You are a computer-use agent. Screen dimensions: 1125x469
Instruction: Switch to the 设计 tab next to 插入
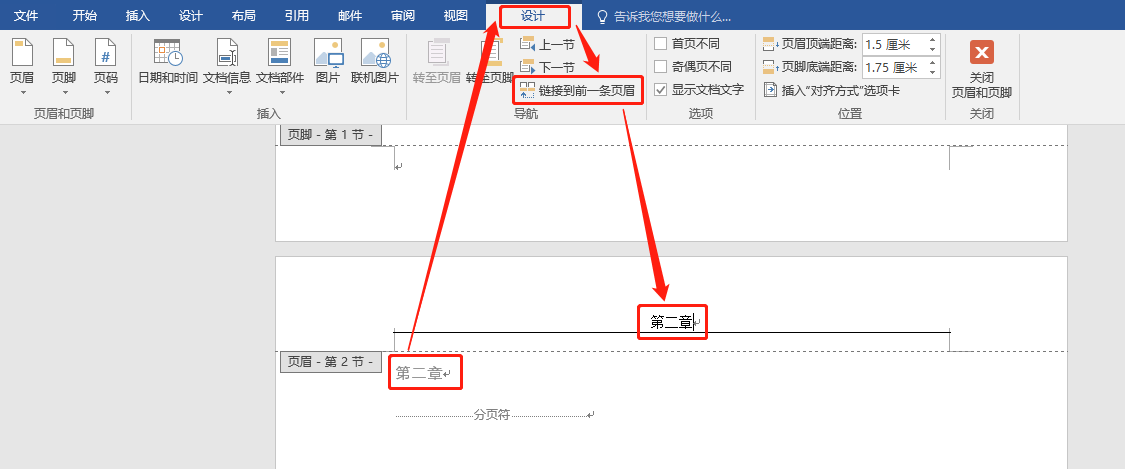click(x=191, y=16)
